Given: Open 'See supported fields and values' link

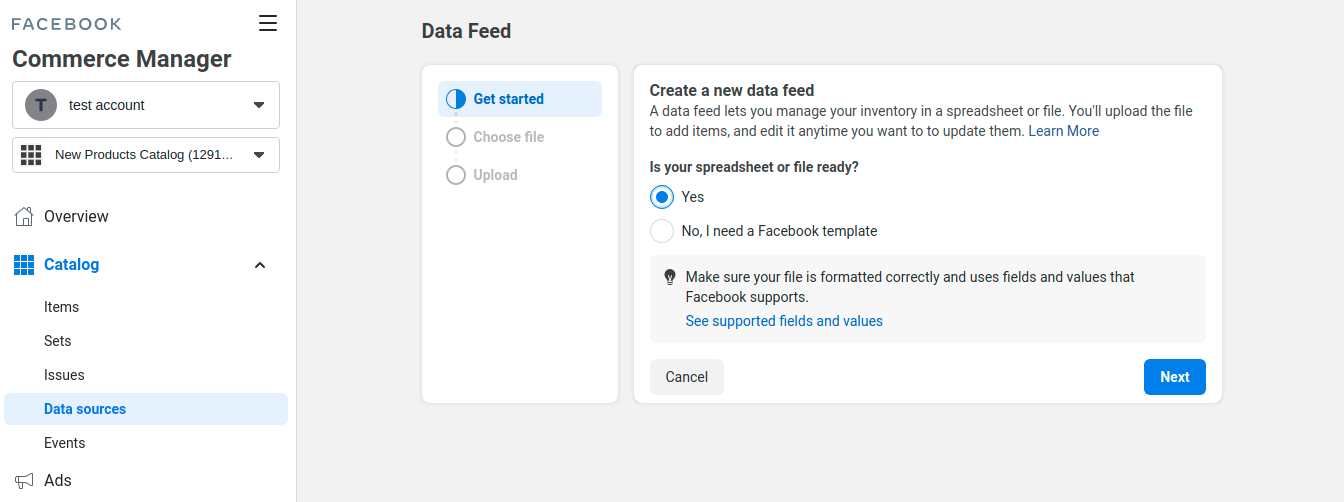Looking at the screenshot, I should (x=784, y=321).
